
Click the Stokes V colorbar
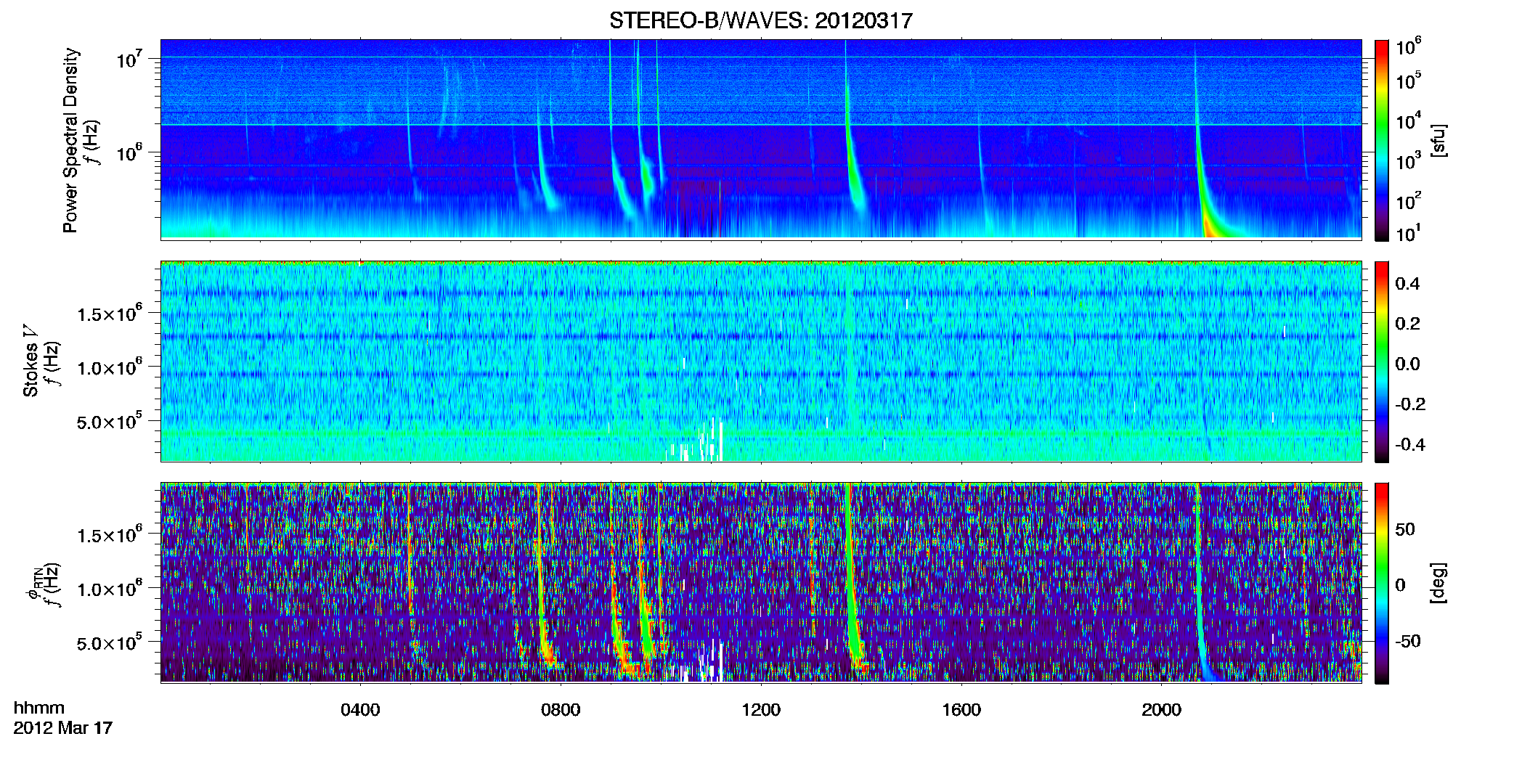[1382, 362]
